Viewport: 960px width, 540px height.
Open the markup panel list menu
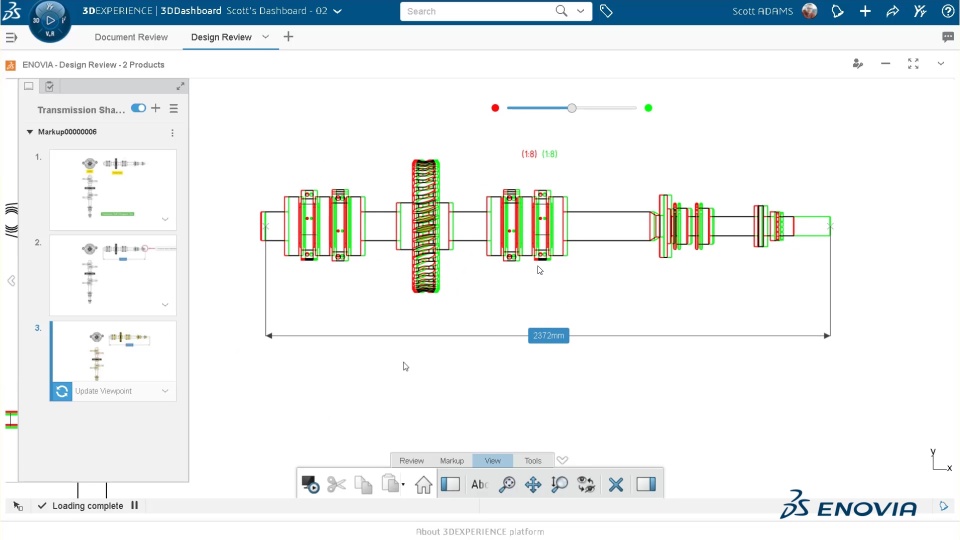click(x=174, y=108)
